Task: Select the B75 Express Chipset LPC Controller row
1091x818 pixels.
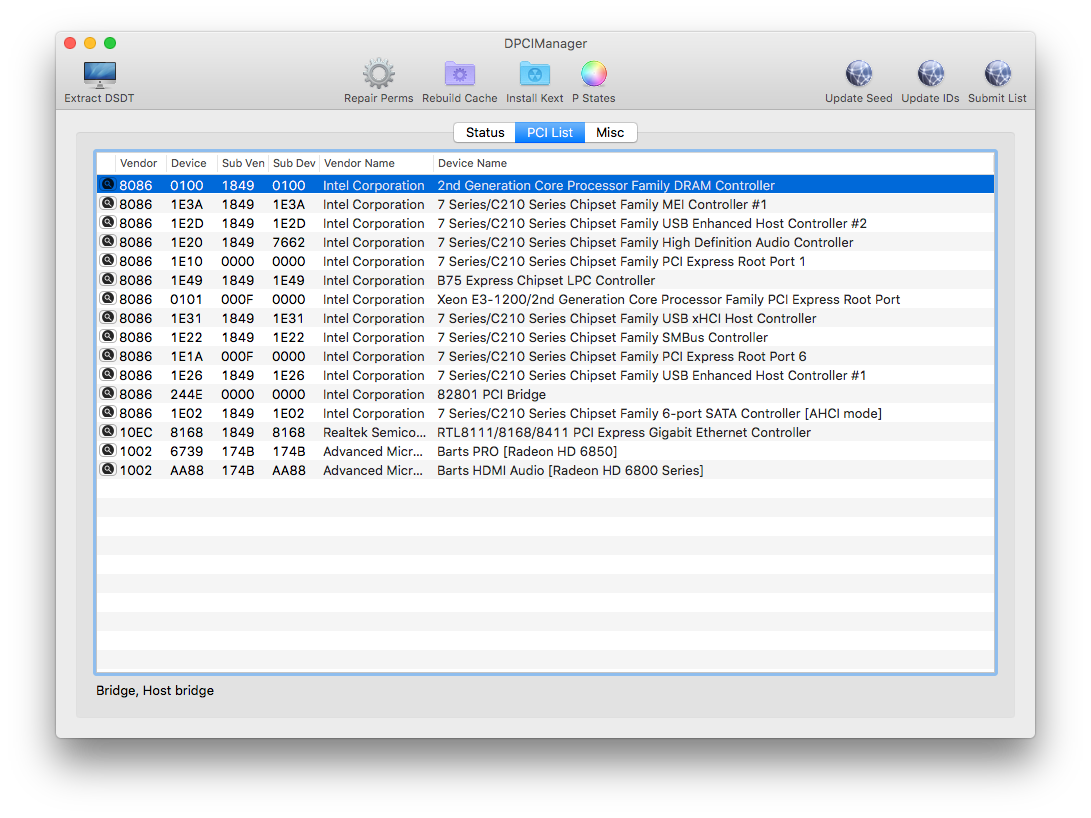Action: (546, 281)
